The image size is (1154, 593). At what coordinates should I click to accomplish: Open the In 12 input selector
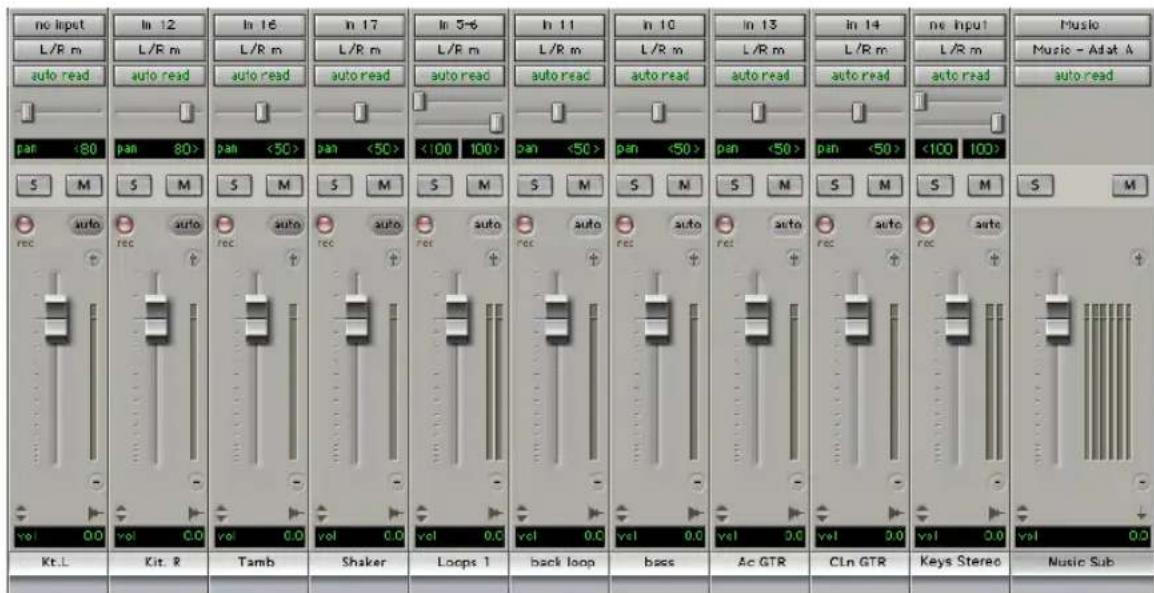pos(158,25)
